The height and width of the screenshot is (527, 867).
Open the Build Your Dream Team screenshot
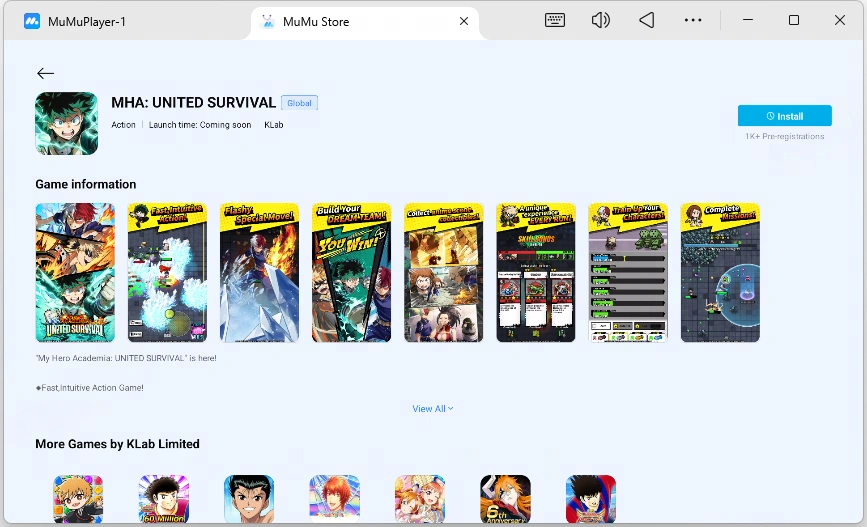pos(352,272)
